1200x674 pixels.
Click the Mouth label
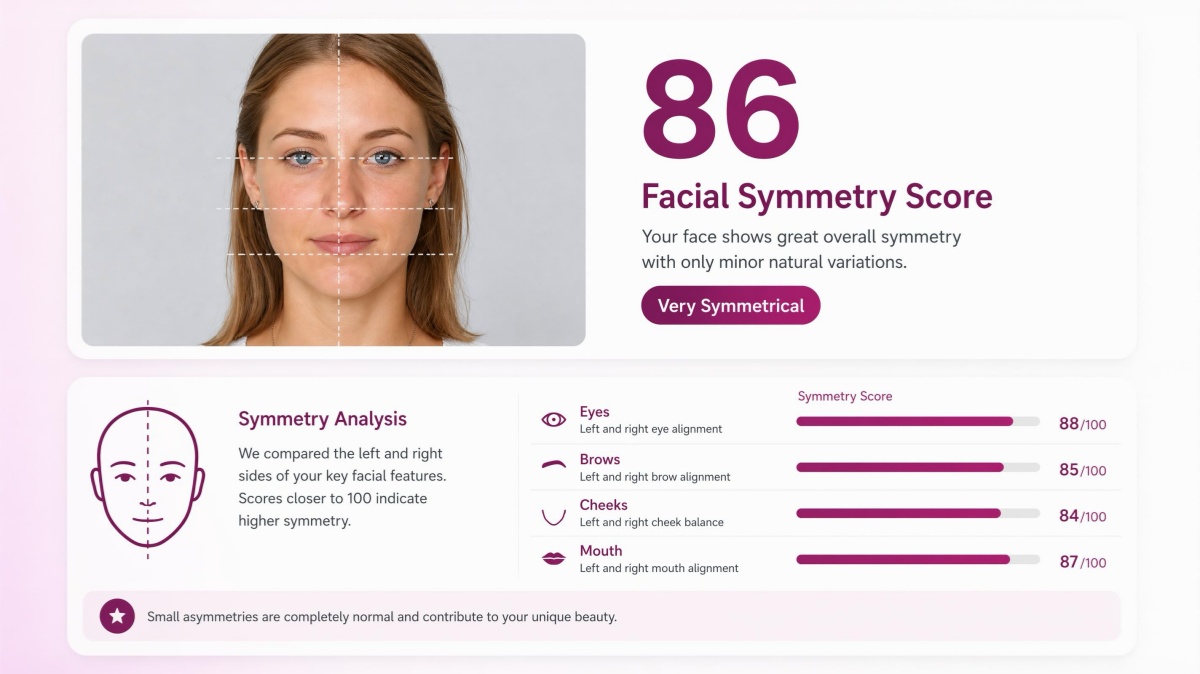(x=601, y=551)
